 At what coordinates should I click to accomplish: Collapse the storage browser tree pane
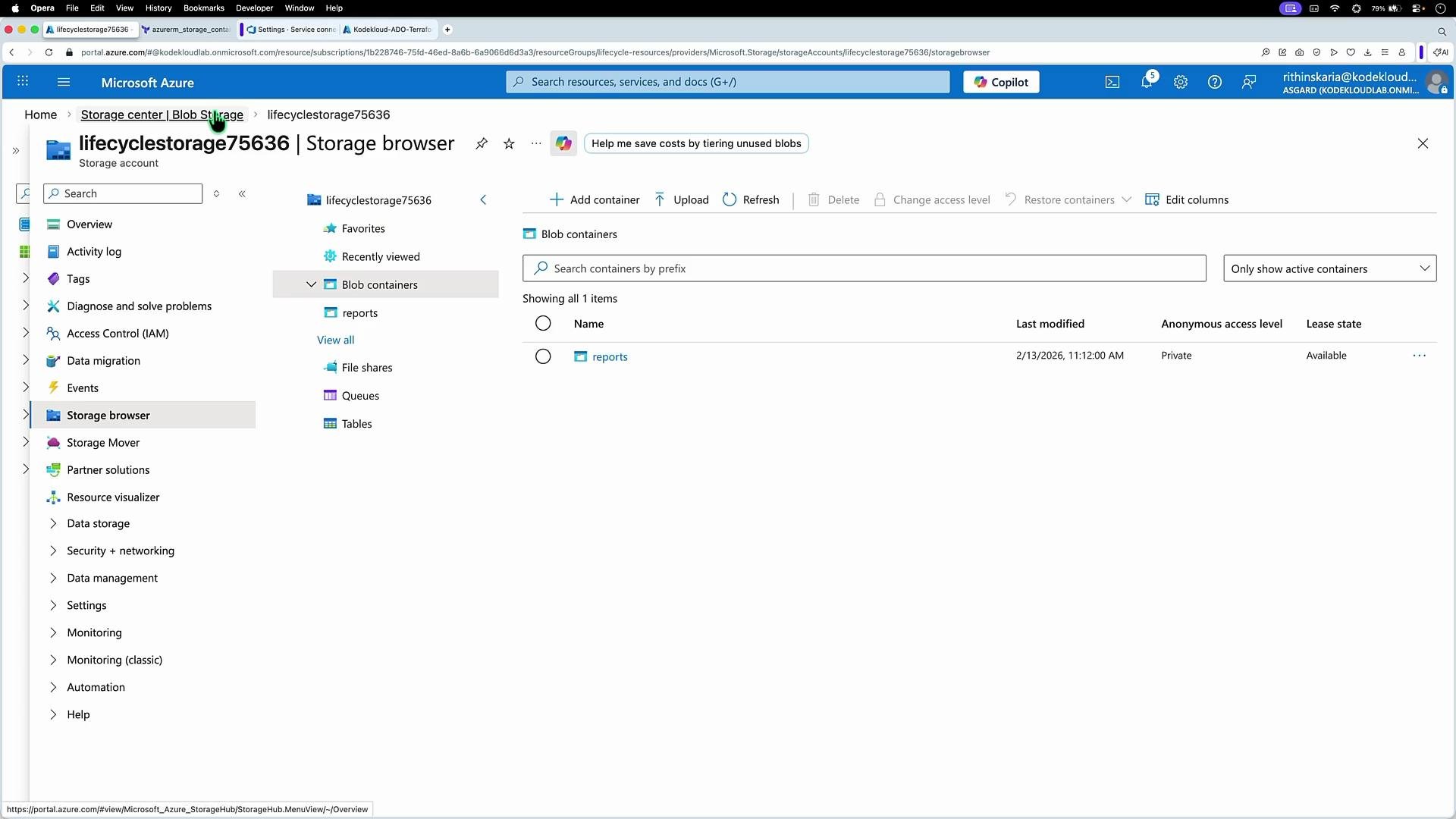483,200
